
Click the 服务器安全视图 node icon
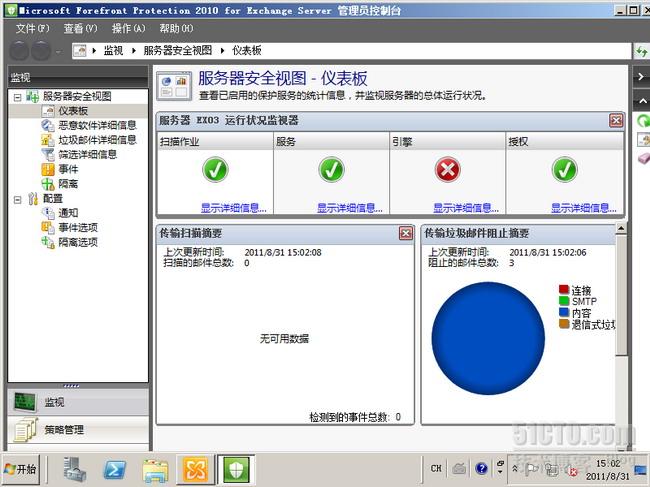coord(32,96)
